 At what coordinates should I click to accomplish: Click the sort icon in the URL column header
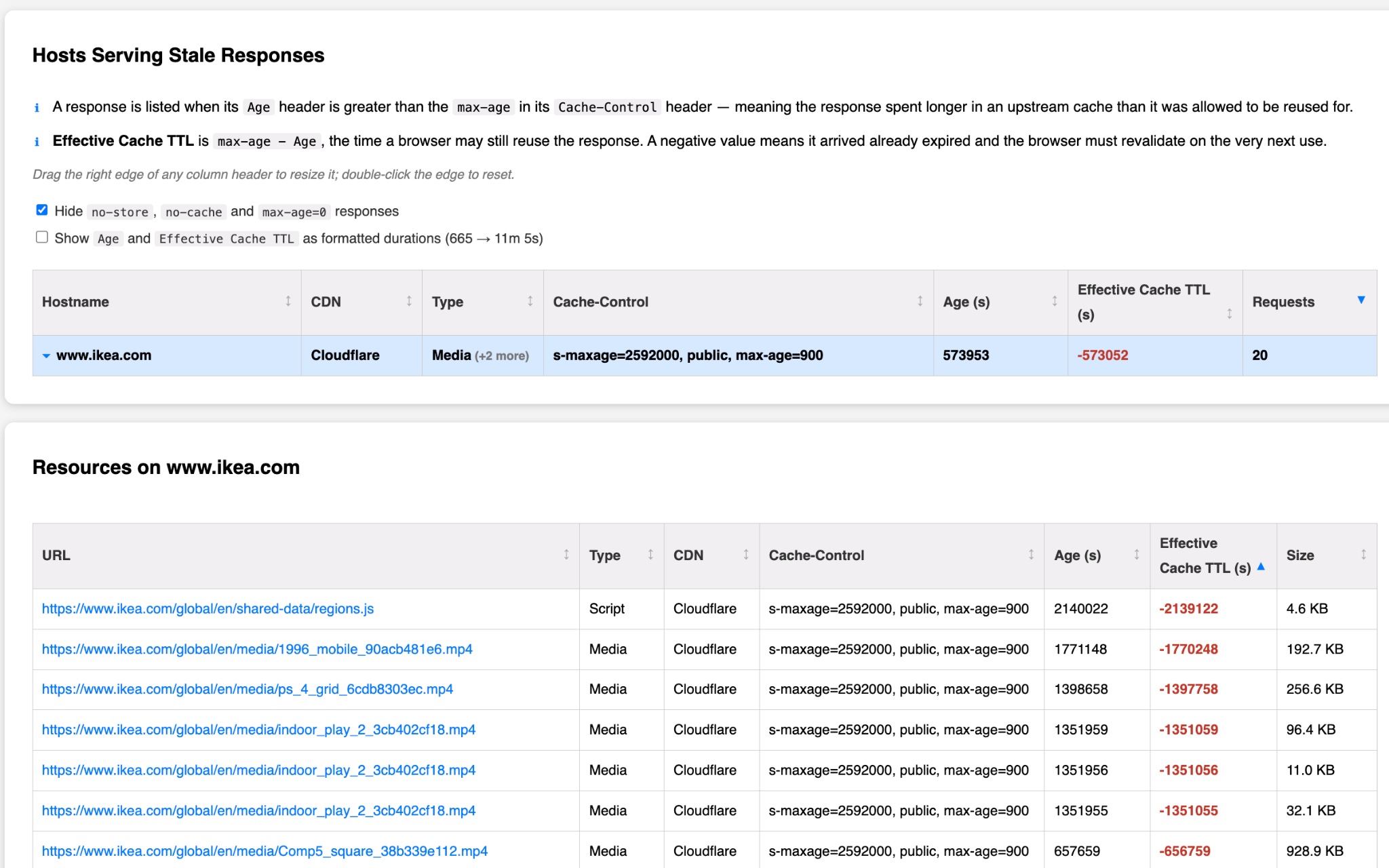(566, 555)
